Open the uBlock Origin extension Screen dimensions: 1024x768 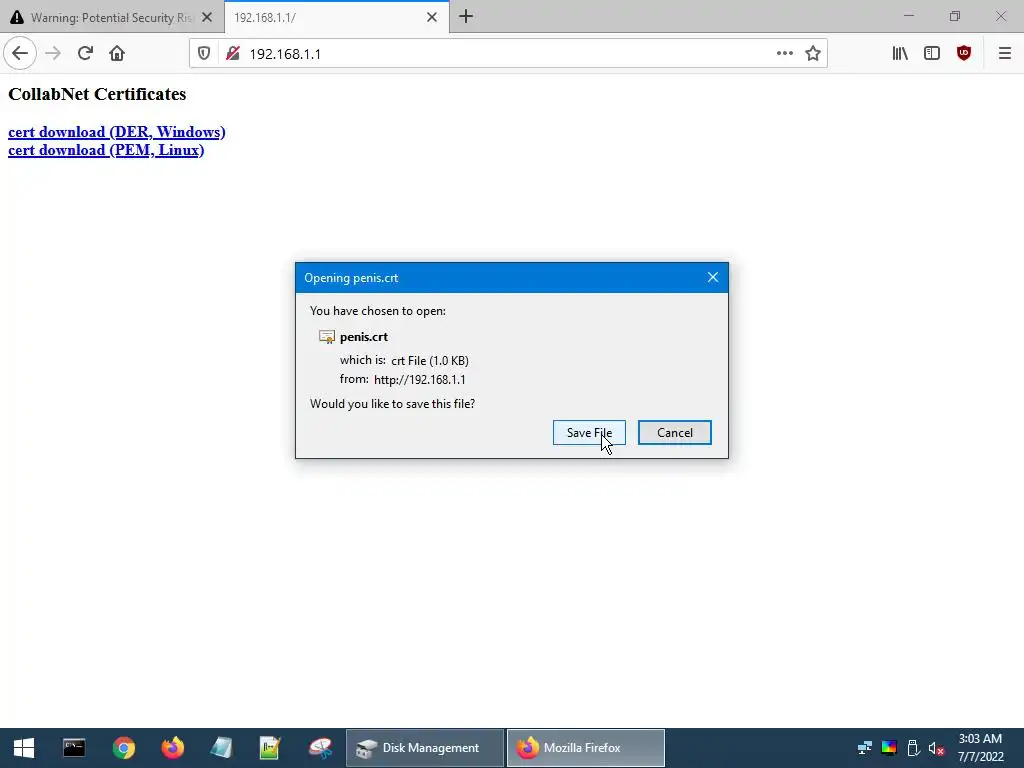(x=964, y=54)
